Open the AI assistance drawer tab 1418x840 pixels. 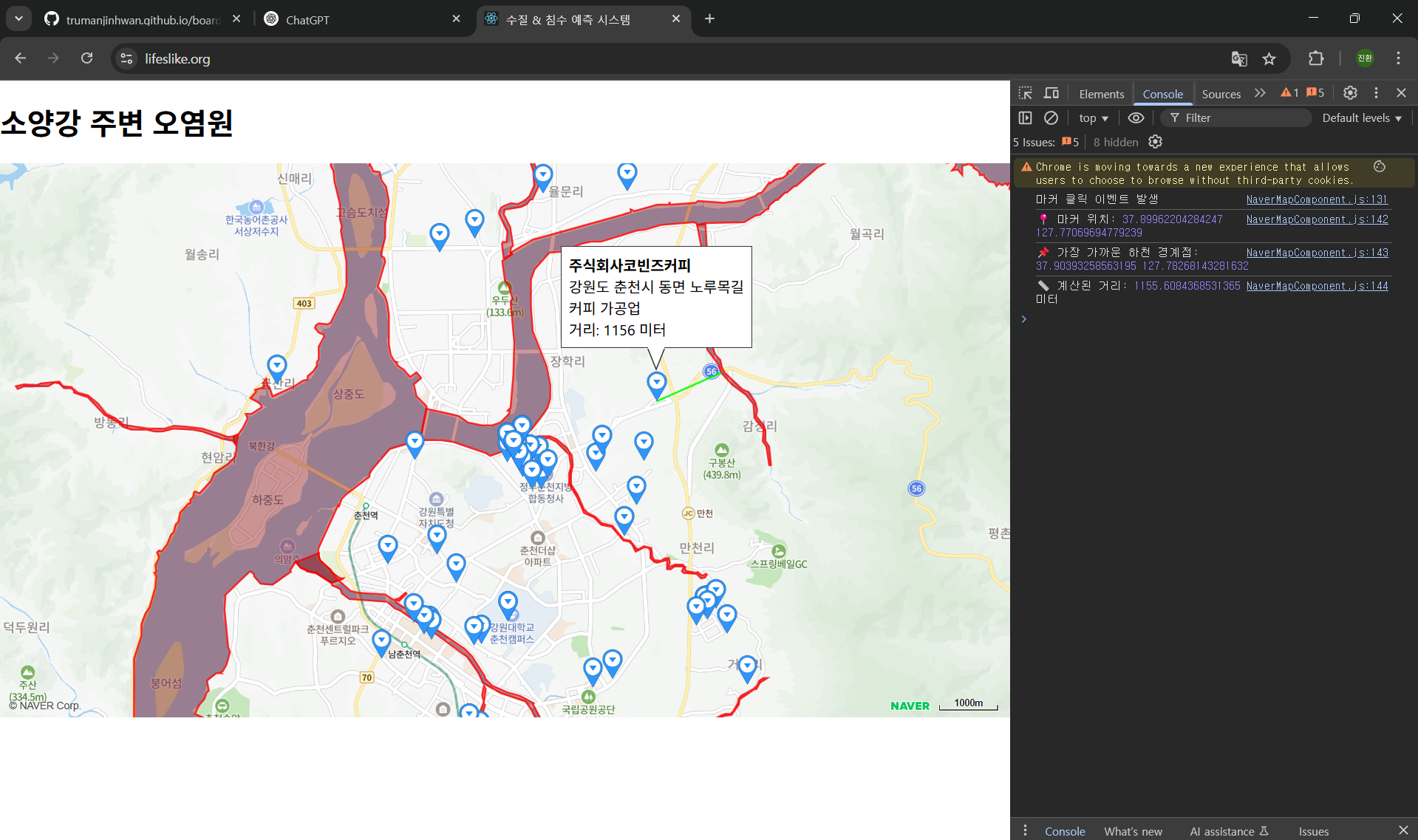click(1229, 831)
